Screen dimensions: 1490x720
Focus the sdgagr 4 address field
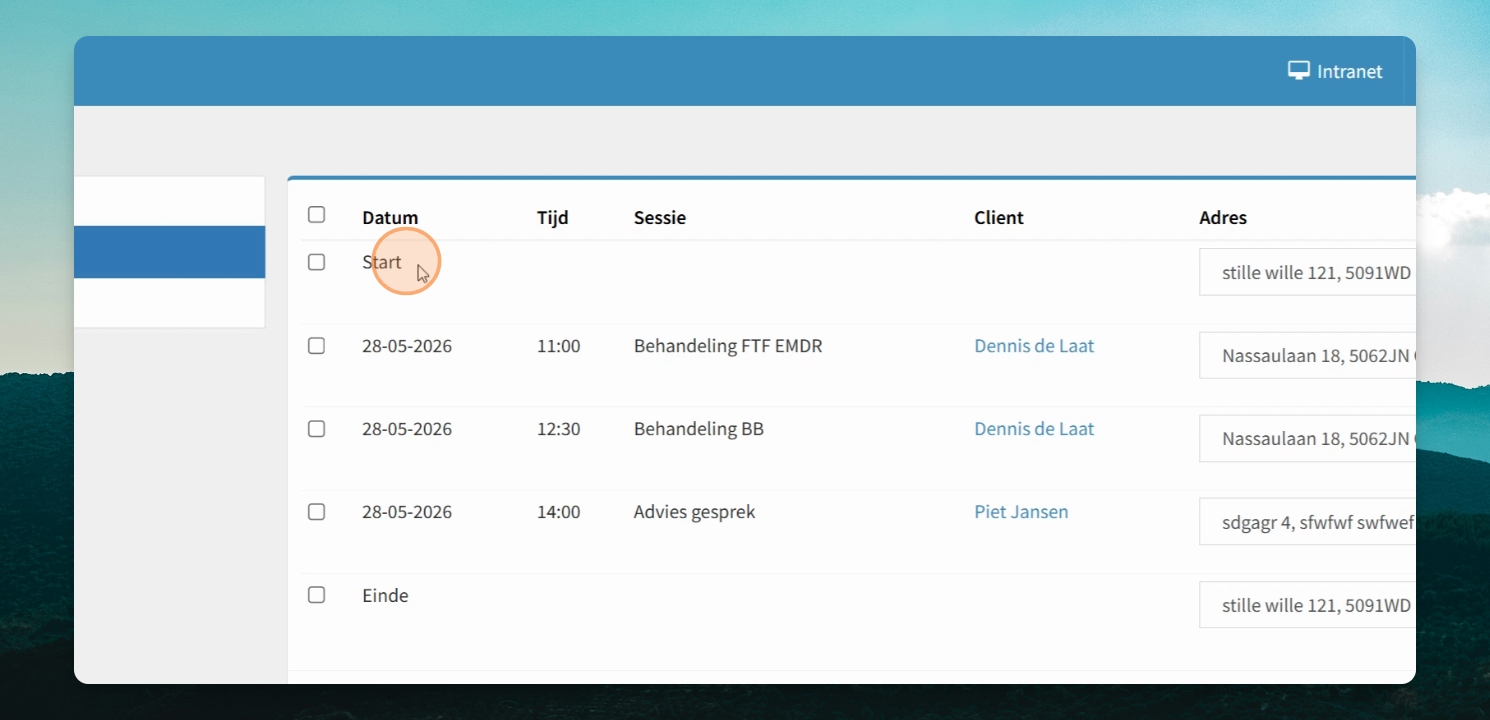tap(1307, 521)
